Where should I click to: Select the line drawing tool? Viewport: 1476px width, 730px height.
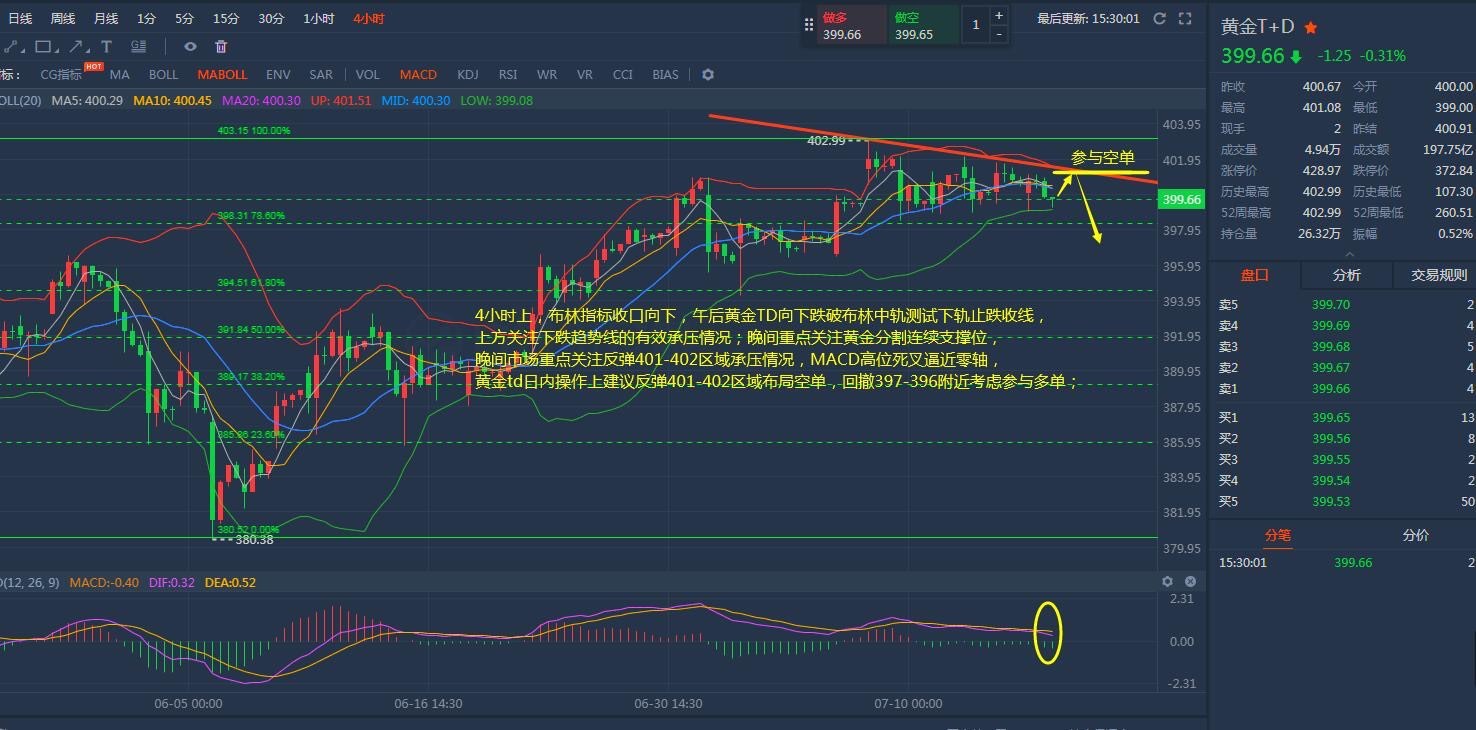[x=11, y=46]
